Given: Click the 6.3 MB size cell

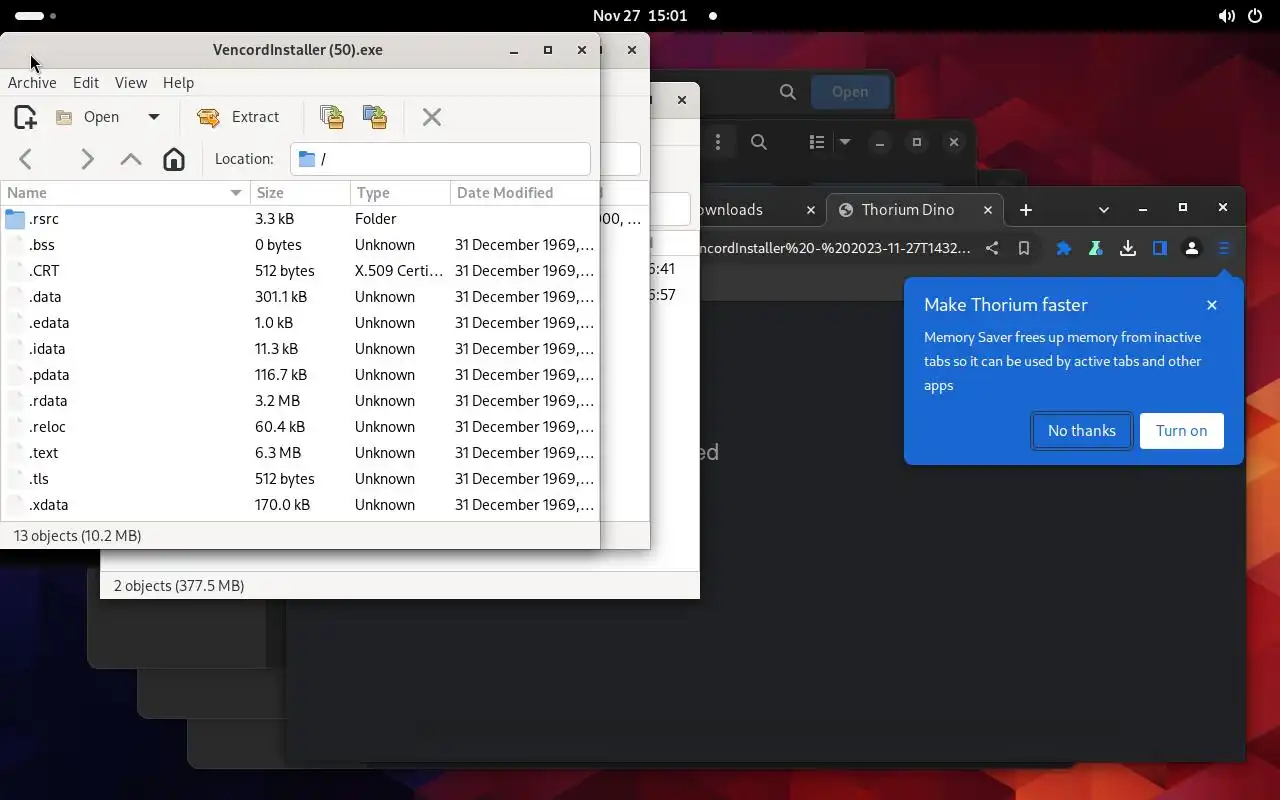Looking at the screenshot, I should [278, 453].
